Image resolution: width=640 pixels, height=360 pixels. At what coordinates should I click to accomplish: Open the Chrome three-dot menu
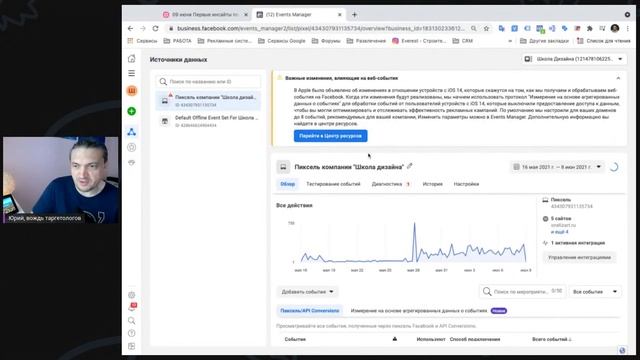(627, 29)
